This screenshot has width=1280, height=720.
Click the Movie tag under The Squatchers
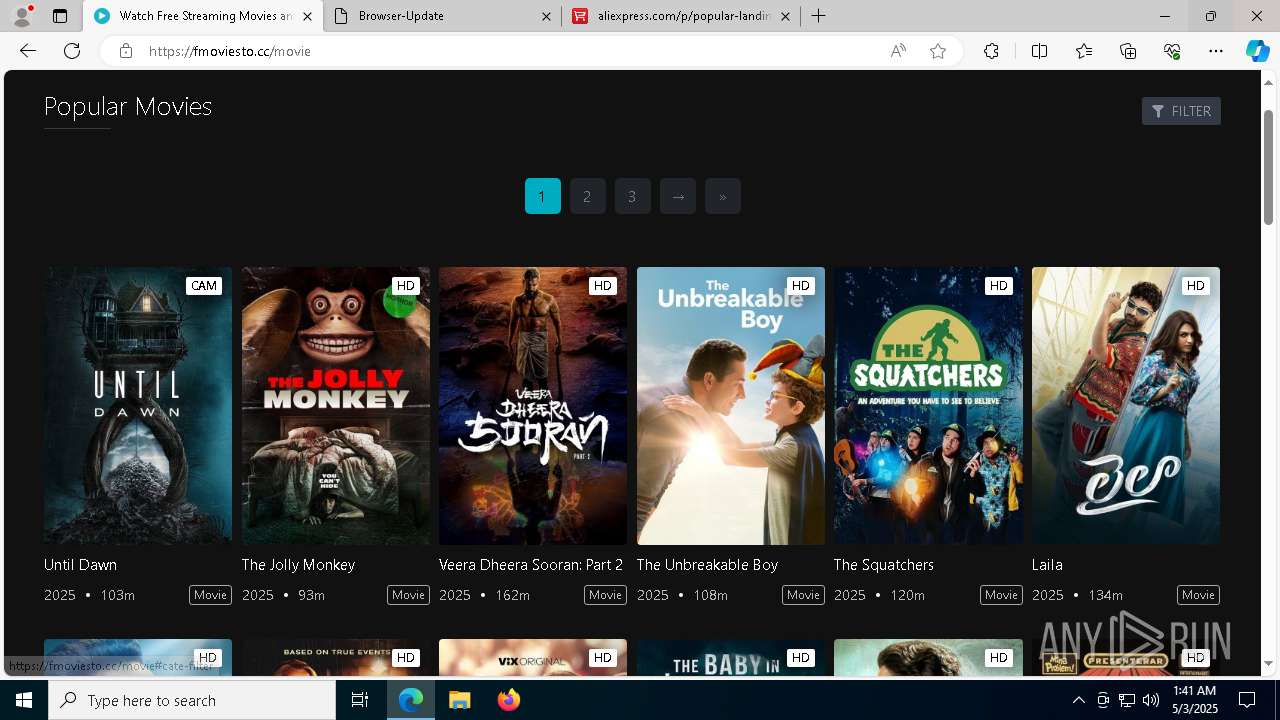[1001, 595]
